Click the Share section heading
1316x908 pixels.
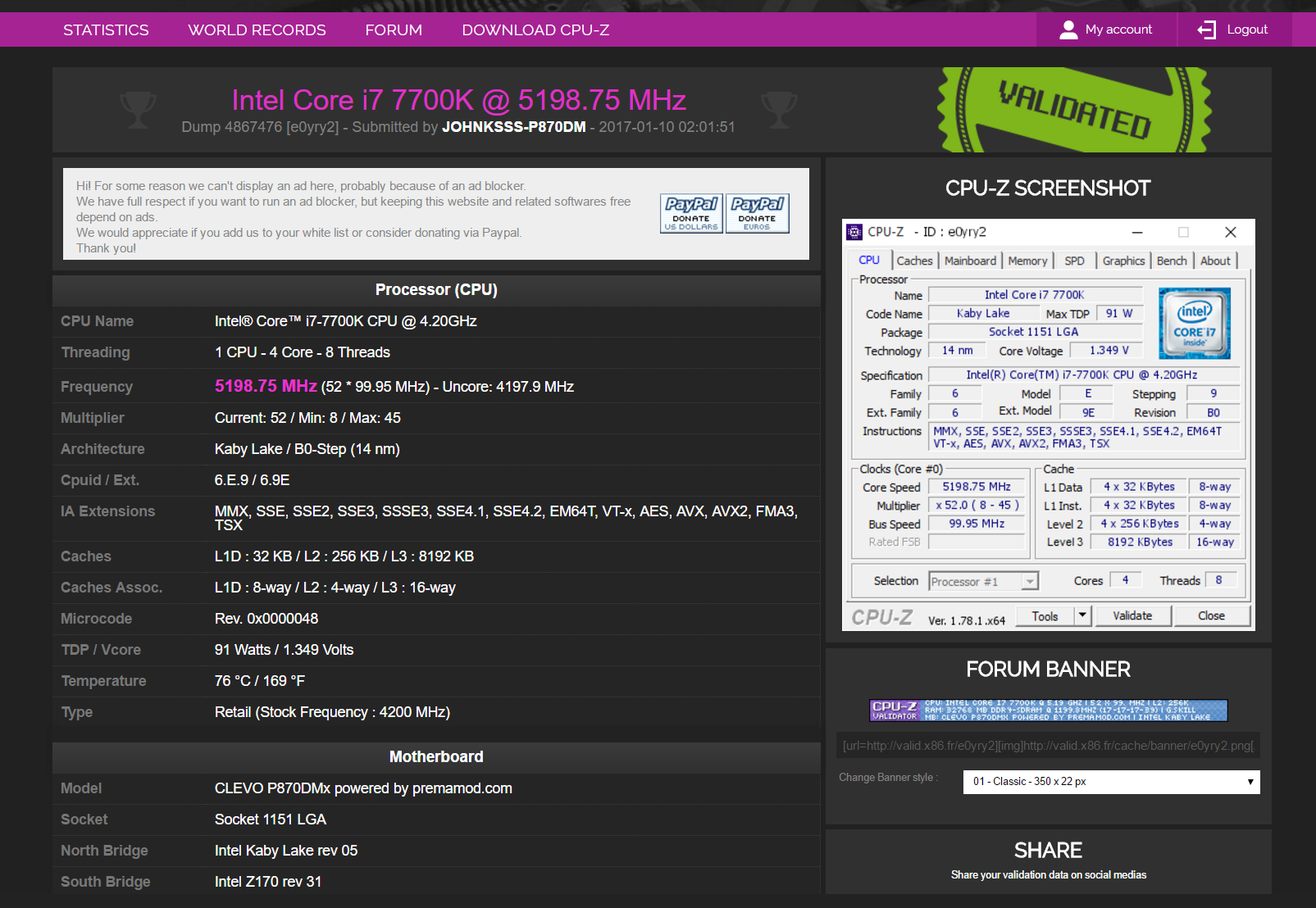click(x=1048, y=850)
